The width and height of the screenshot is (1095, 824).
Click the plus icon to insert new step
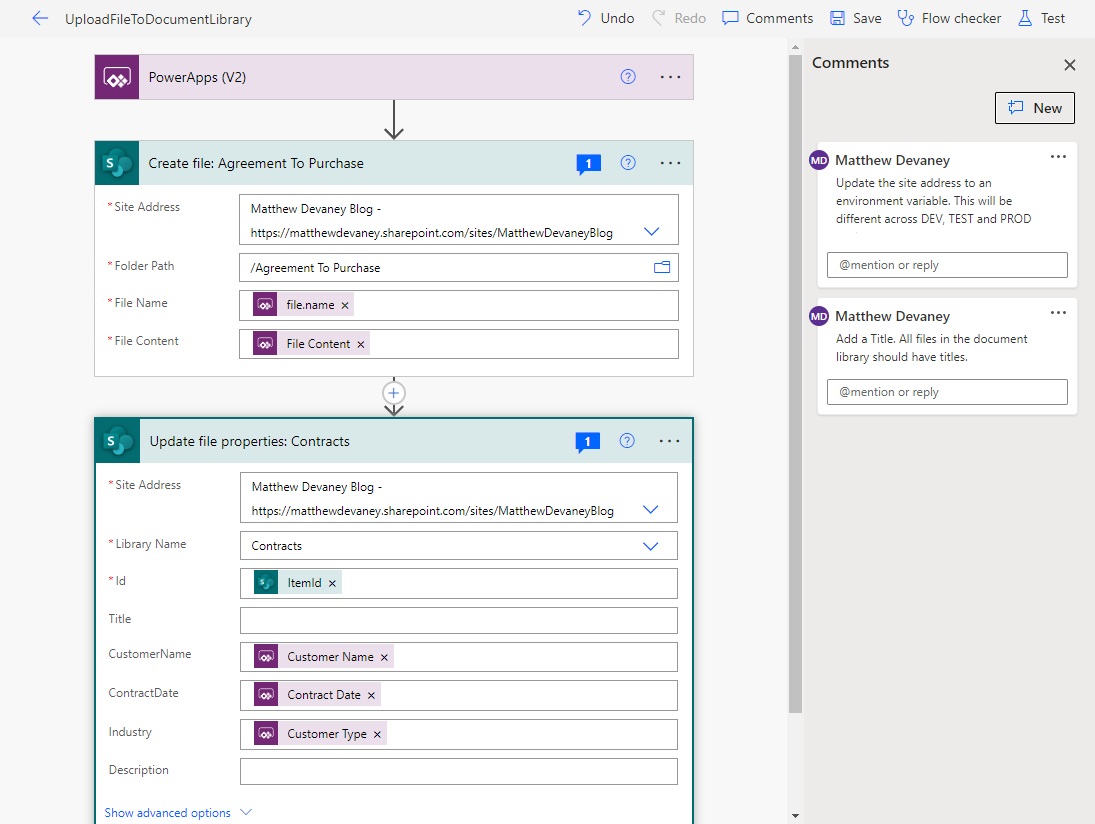point(394,393)
